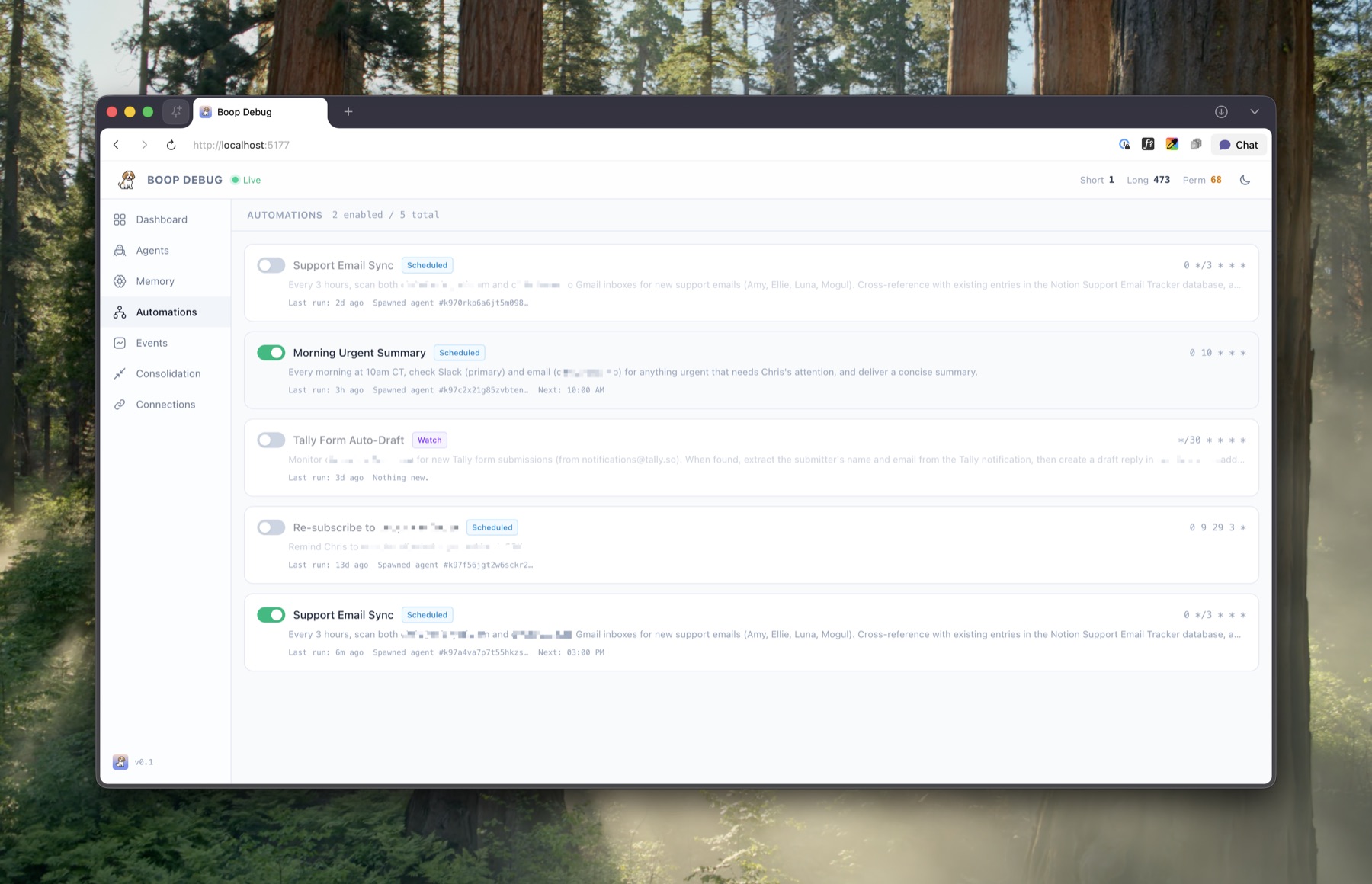Turn on the Tally Form Auto-Draft toggle

pos(271,440)
